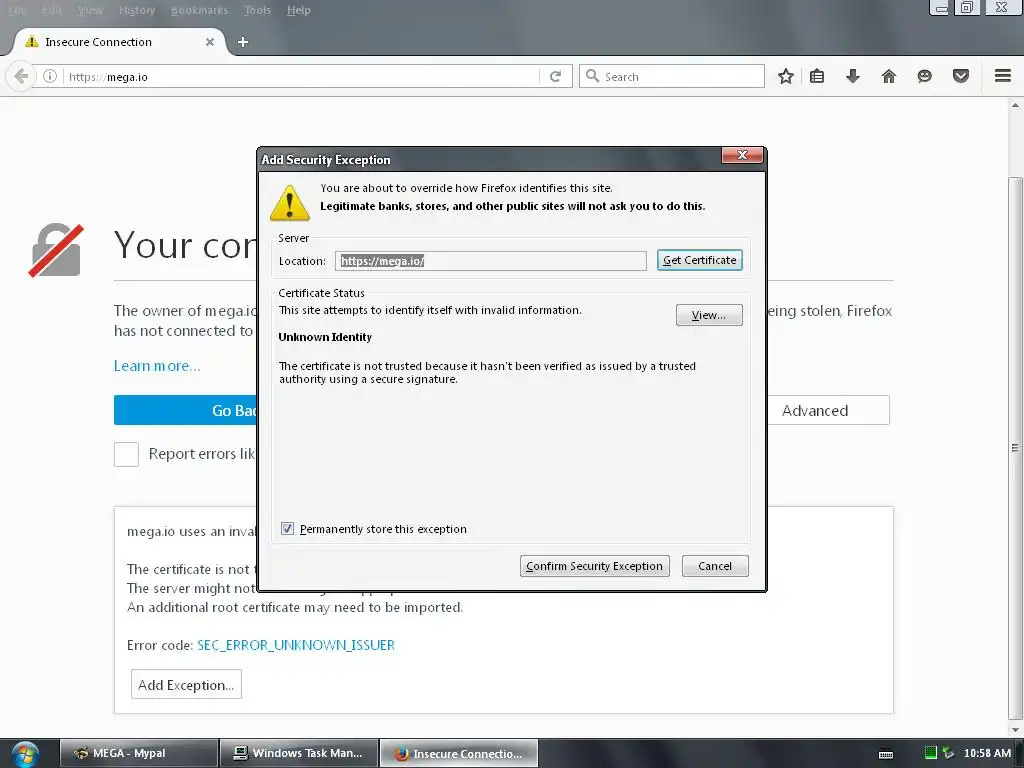Save page with the Pocket icon
Screen dimensions: 1024x768
tap(961, 76)
